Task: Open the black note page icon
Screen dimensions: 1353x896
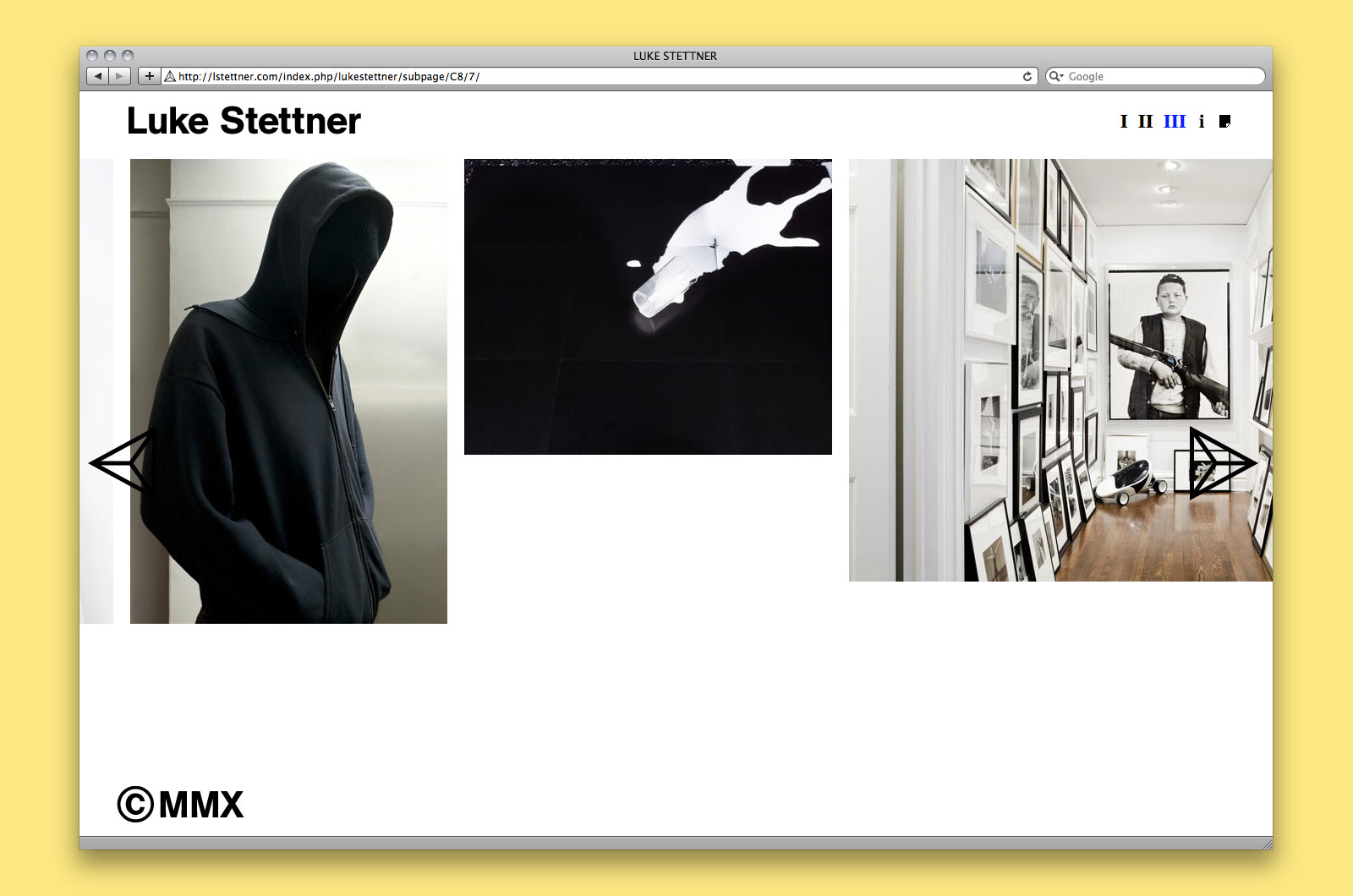Action: (1224, 122)
